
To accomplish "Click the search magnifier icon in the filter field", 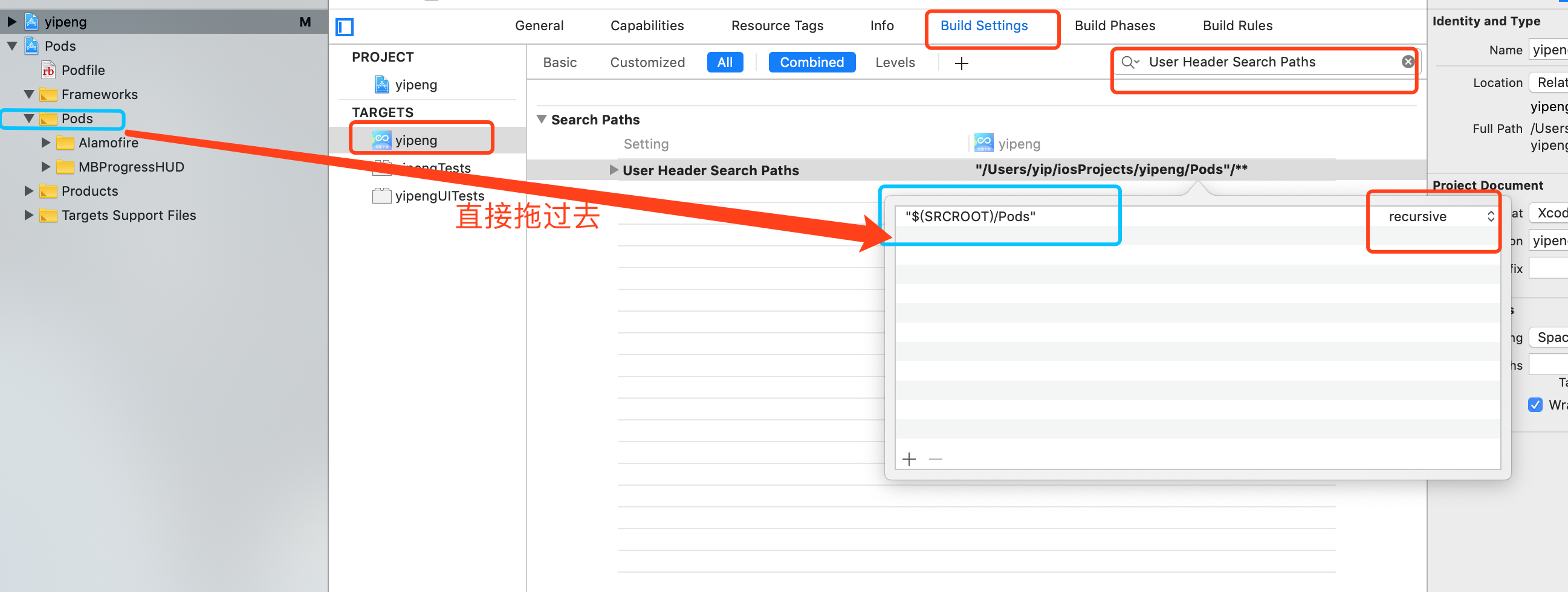I will click(x=1130, y=62).
